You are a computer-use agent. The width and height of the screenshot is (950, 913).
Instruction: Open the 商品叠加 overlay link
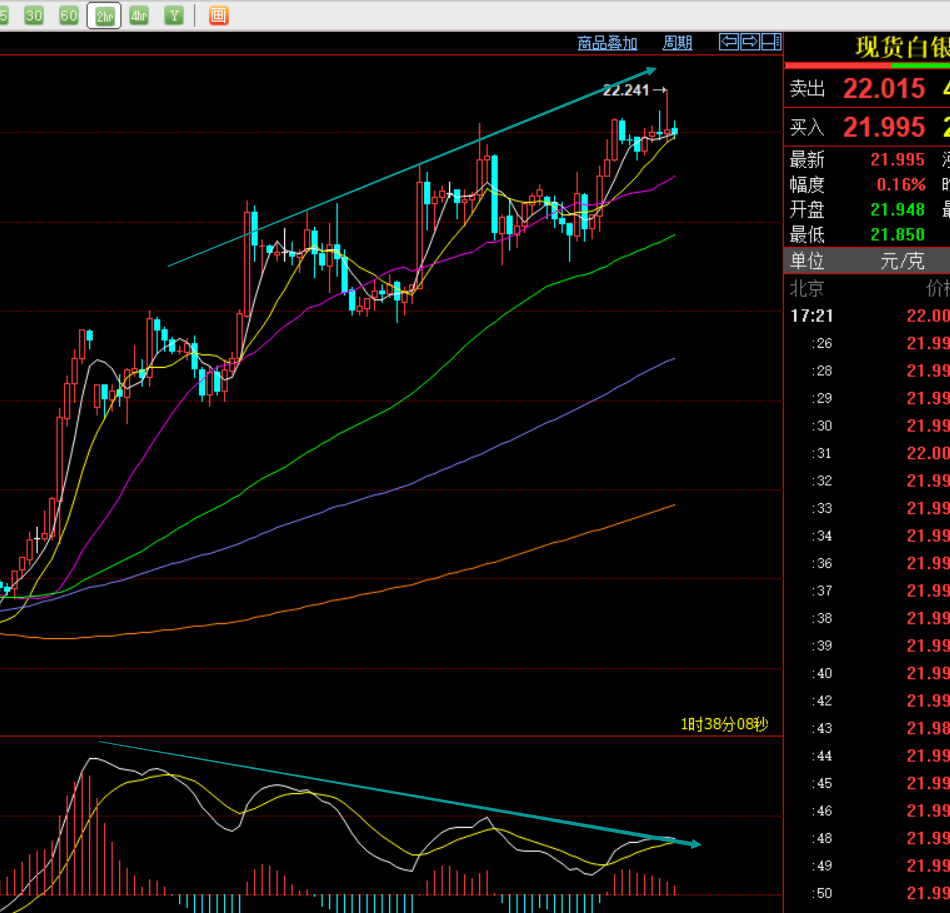point(607,43)
